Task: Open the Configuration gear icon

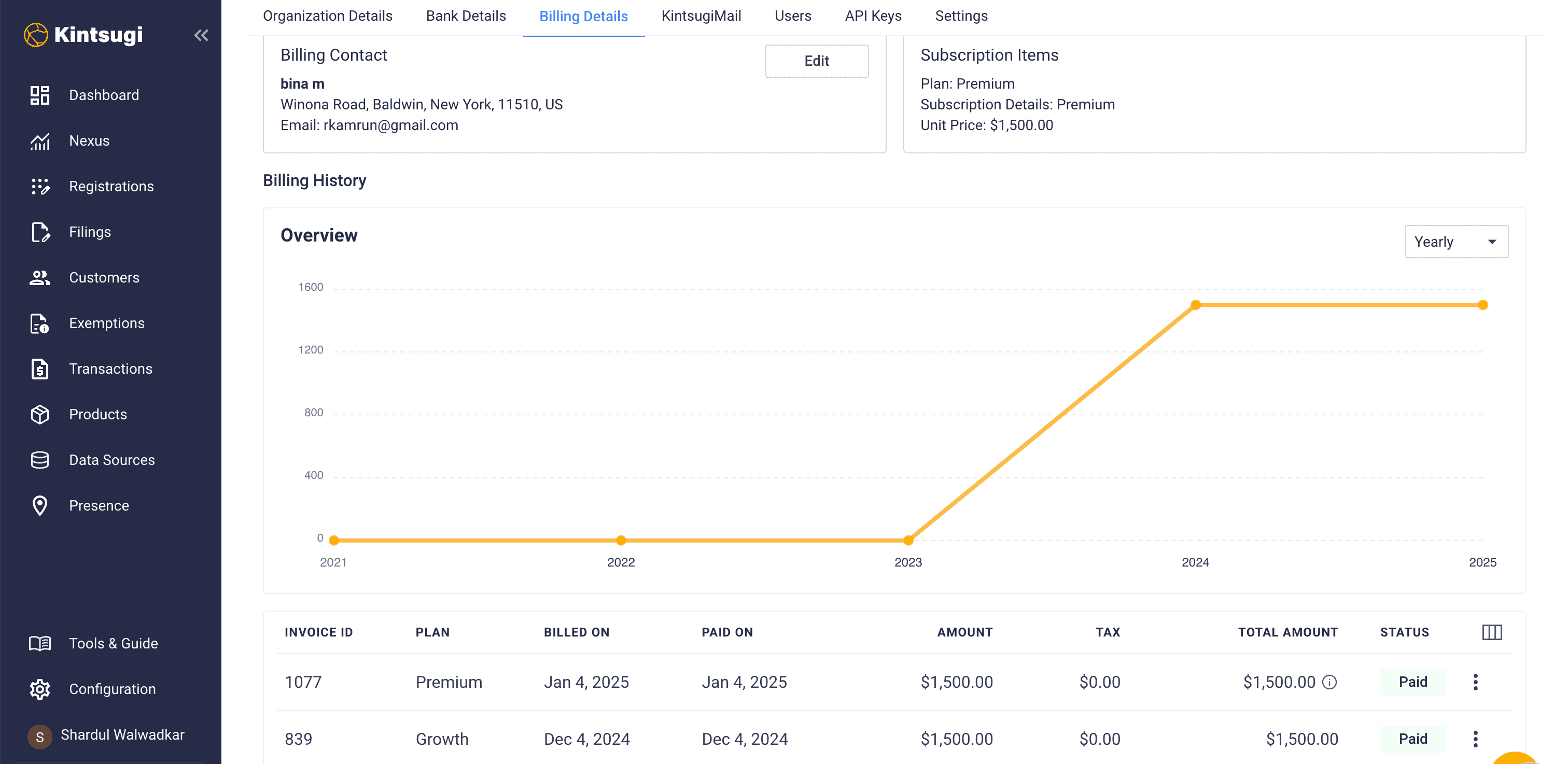Action: coord(40,689)
